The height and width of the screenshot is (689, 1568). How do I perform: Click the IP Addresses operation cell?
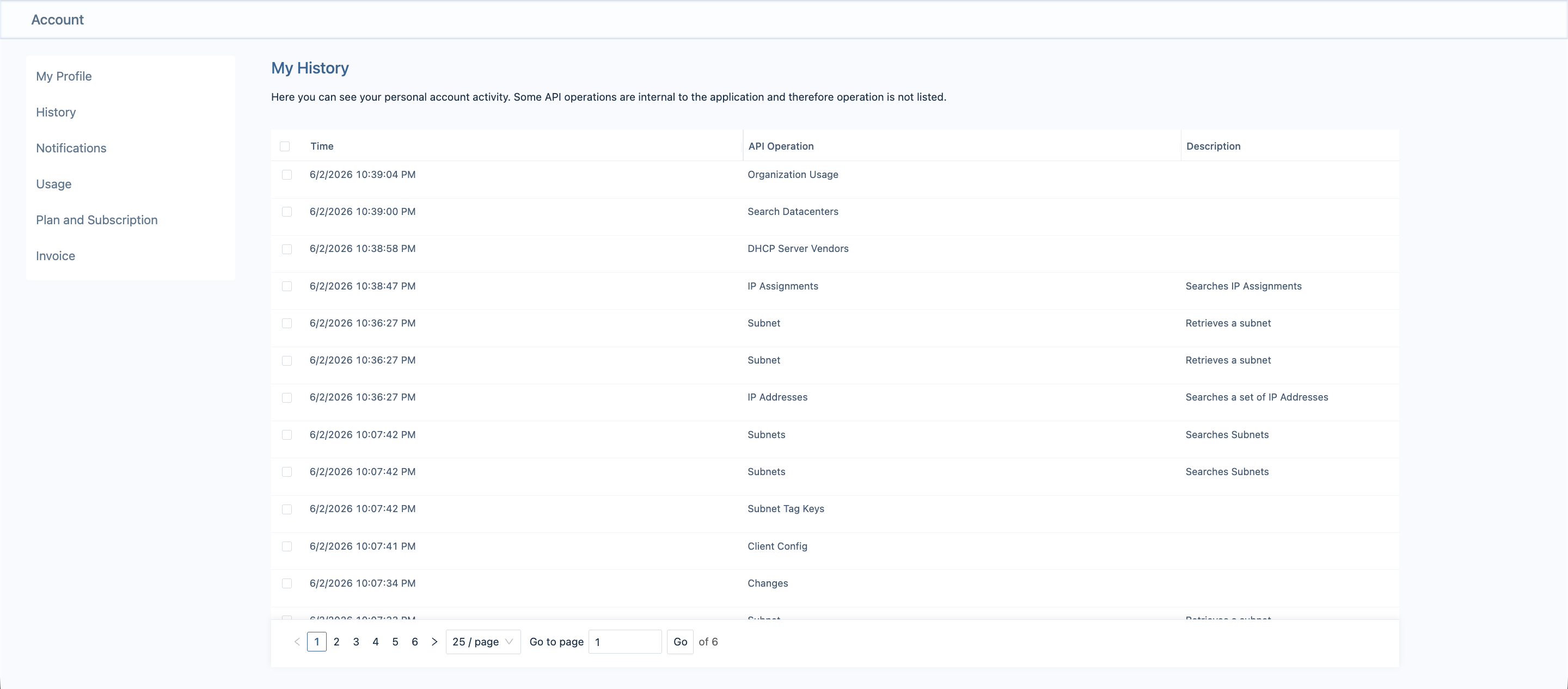click(777, 397)
